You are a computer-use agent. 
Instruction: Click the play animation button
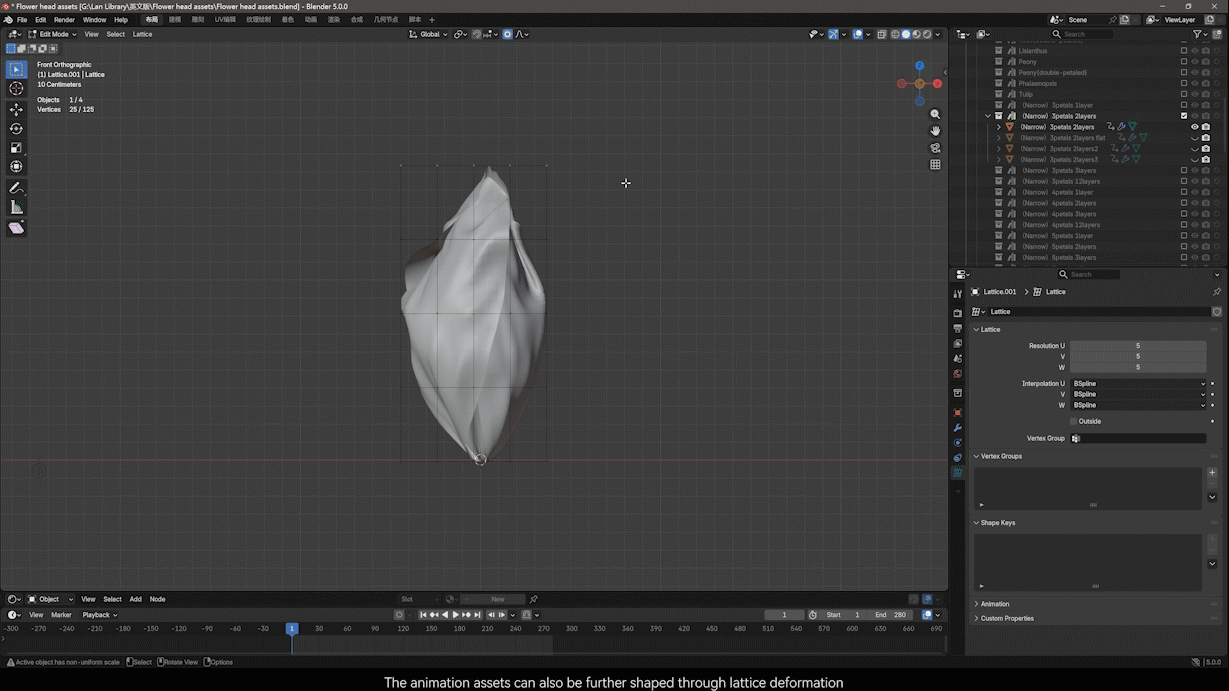(x=455, y=615)
